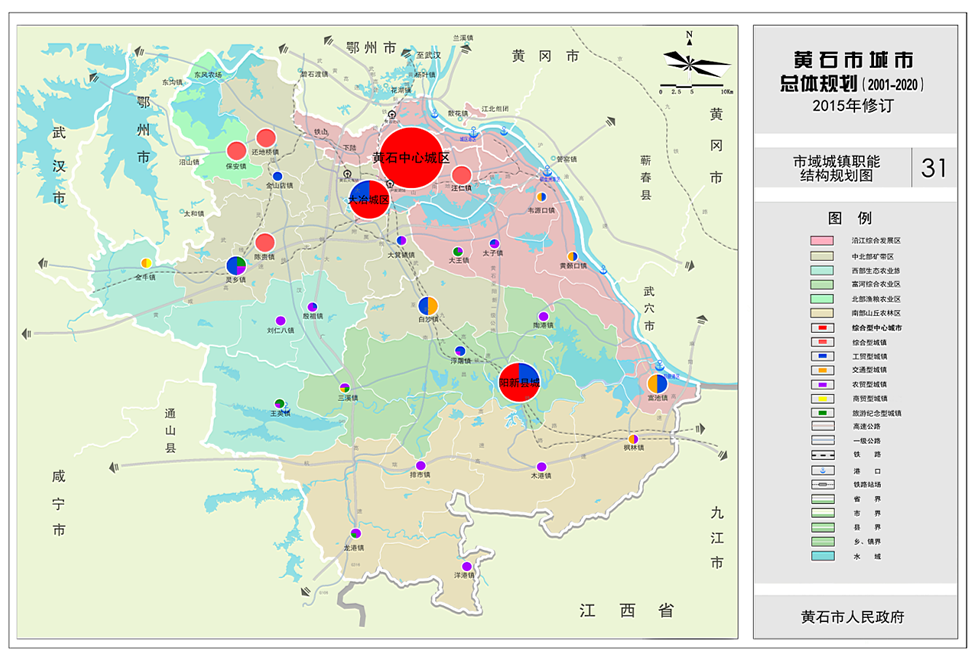Viewport: 979px width, 657px height.
Task: Click the 太子镇 blue-purple marker
Action: 494,244
